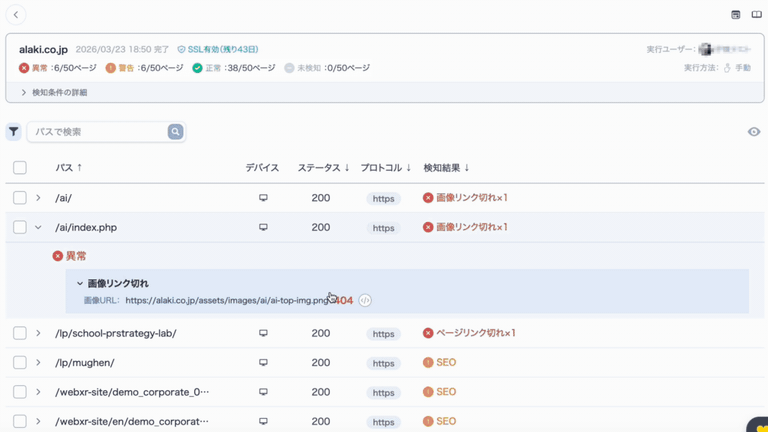Click the gray 未検知 icon in summary

289,68
